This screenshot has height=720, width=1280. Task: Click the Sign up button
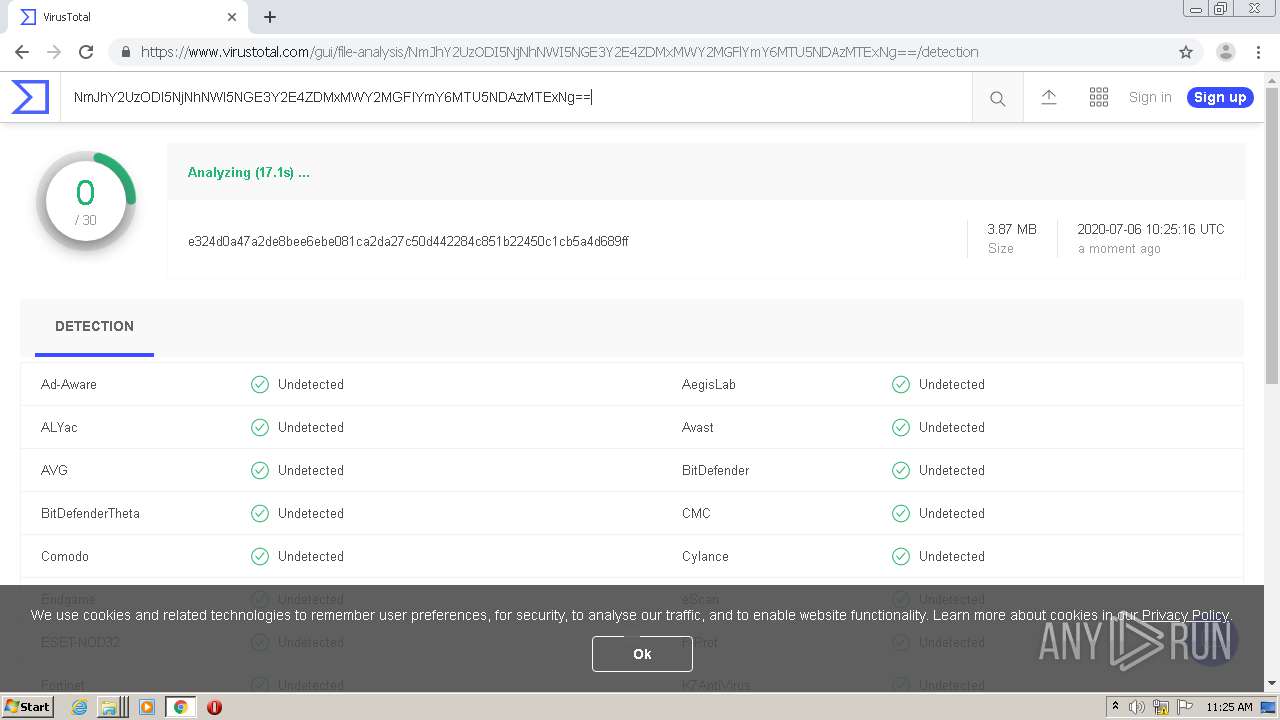point(1220,97)
